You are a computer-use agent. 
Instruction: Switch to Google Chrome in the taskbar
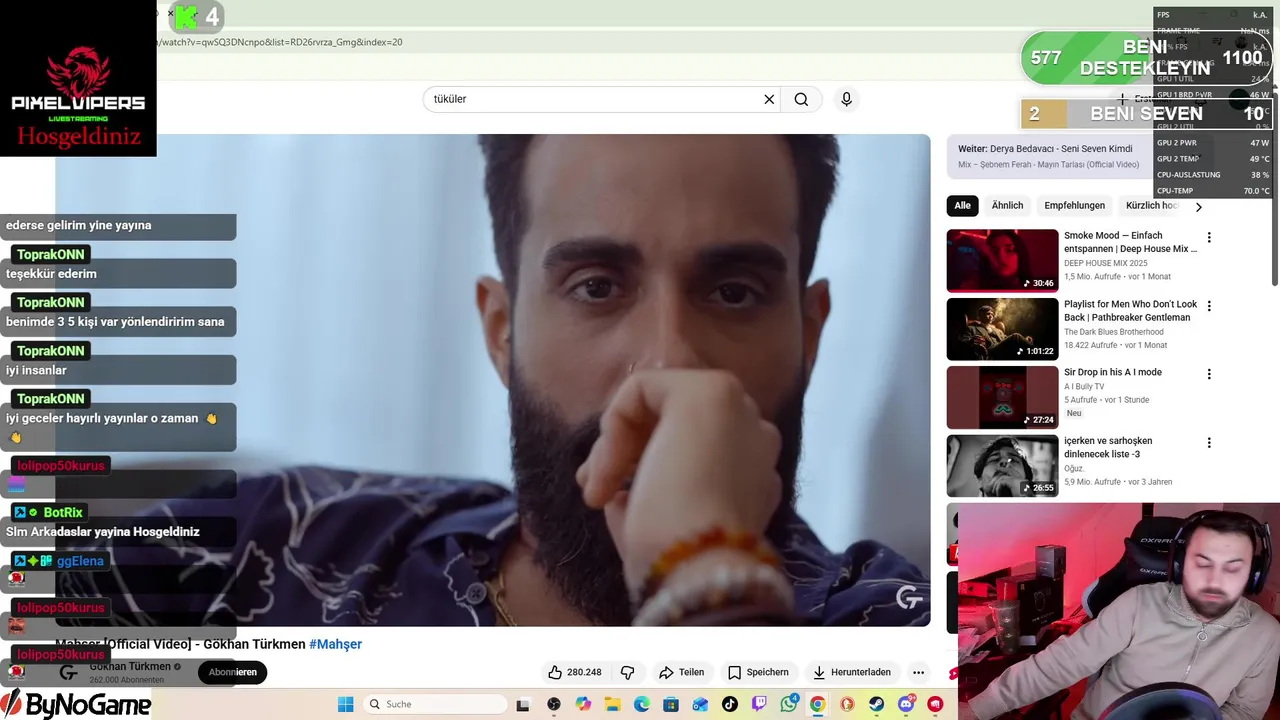pos(818,704)
